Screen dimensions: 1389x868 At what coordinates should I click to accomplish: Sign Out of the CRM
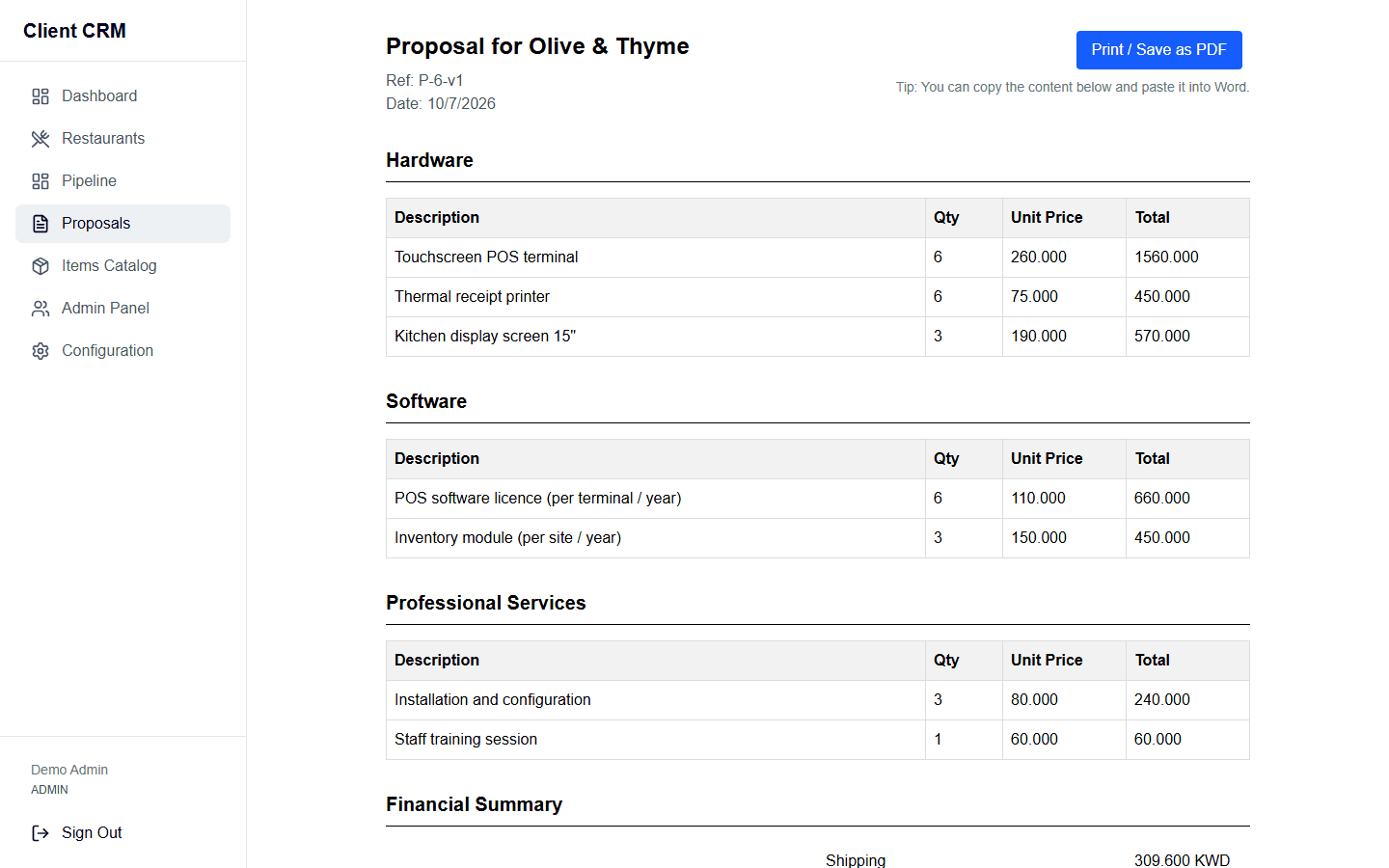pyautogui.click(x=123, y=833)
